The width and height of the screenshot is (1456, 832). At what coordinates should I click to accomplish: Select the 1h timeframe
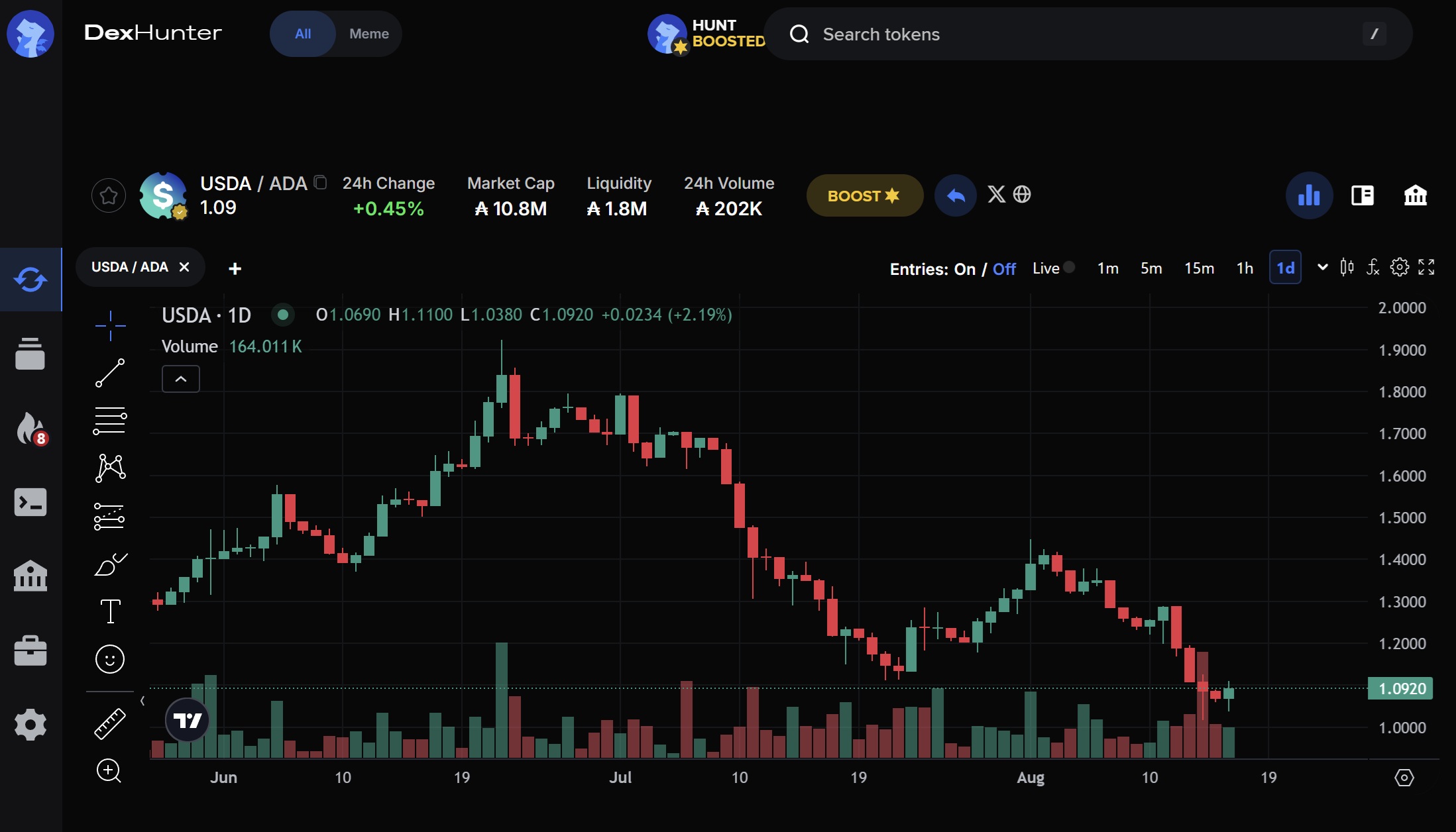(1245, 268)
